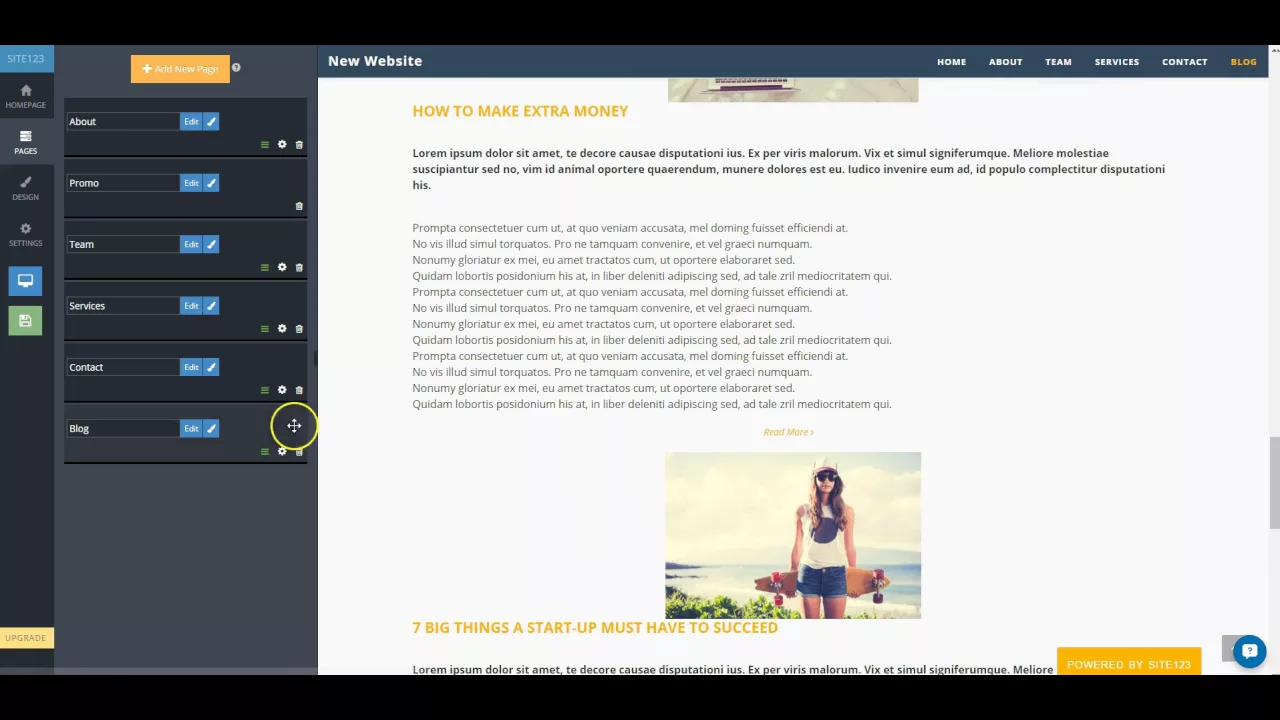Click the Read More link
This screenshot has width=1280, height=720.
tap(788, 432)
